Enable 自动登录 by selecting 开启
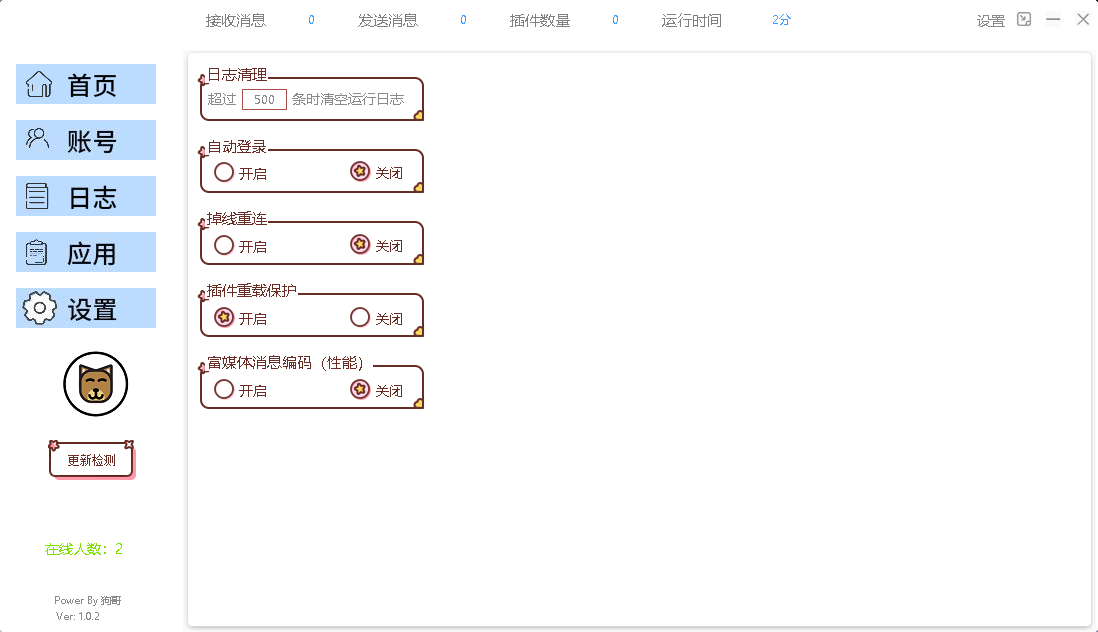The width and height of the screenshot is (1098, 632). (225, 172)
